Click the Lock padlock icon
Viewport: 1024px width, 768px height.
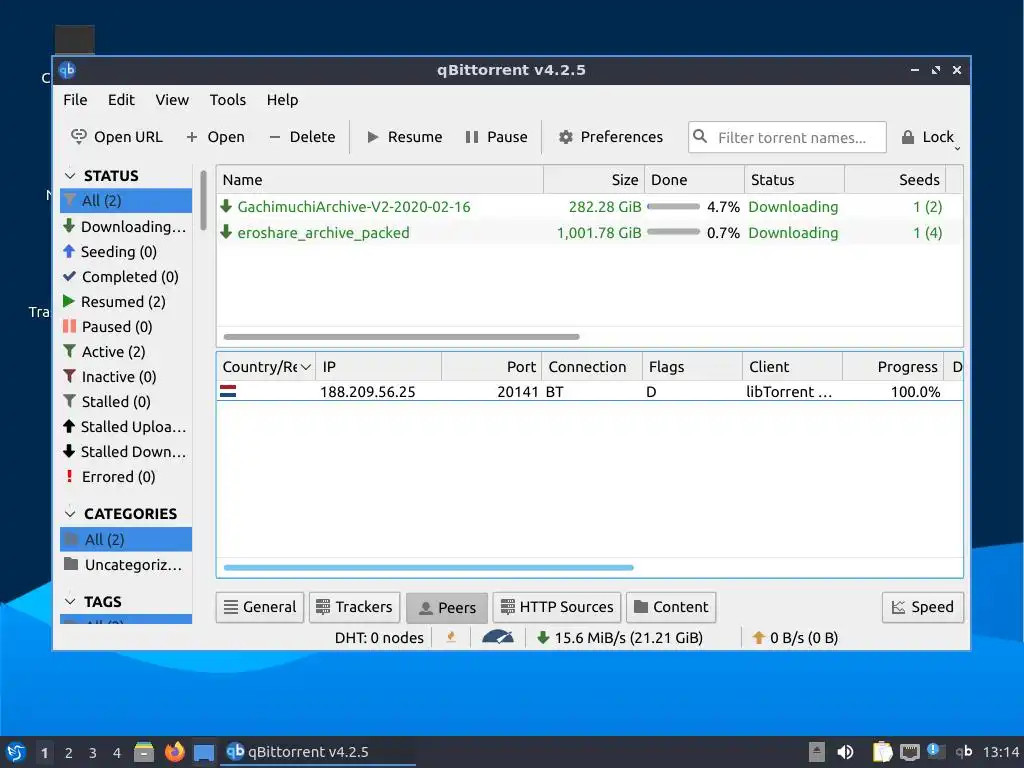pyautogui.click(x=908, y=137)
